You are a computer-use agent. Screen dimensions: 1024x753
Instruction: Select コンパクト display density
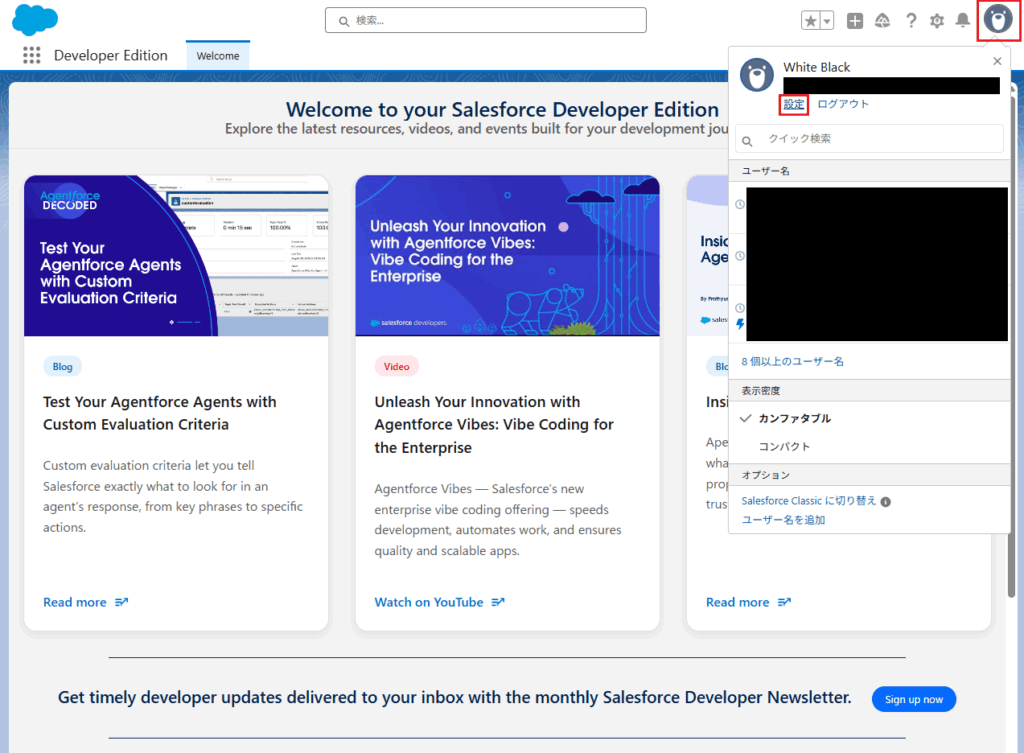click(784, 446)
